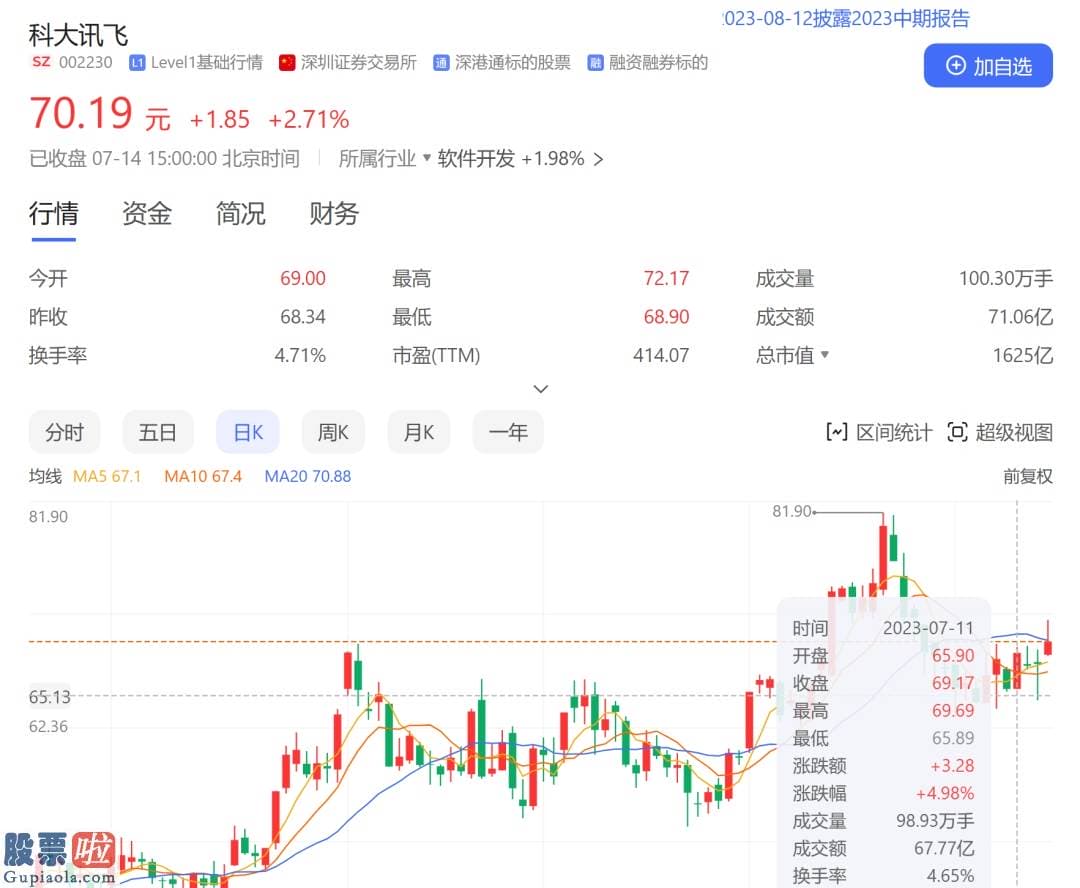Expand more quote details chevron
Viewport: 1080px width, 888px height.
click(541, 389)
